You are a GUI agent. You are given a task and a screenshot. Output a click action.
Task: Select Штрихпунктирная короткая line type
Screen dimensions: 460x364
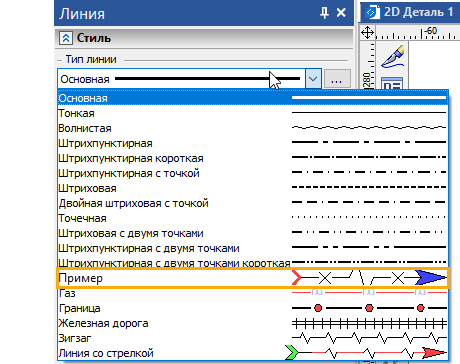tap(253, 158)
